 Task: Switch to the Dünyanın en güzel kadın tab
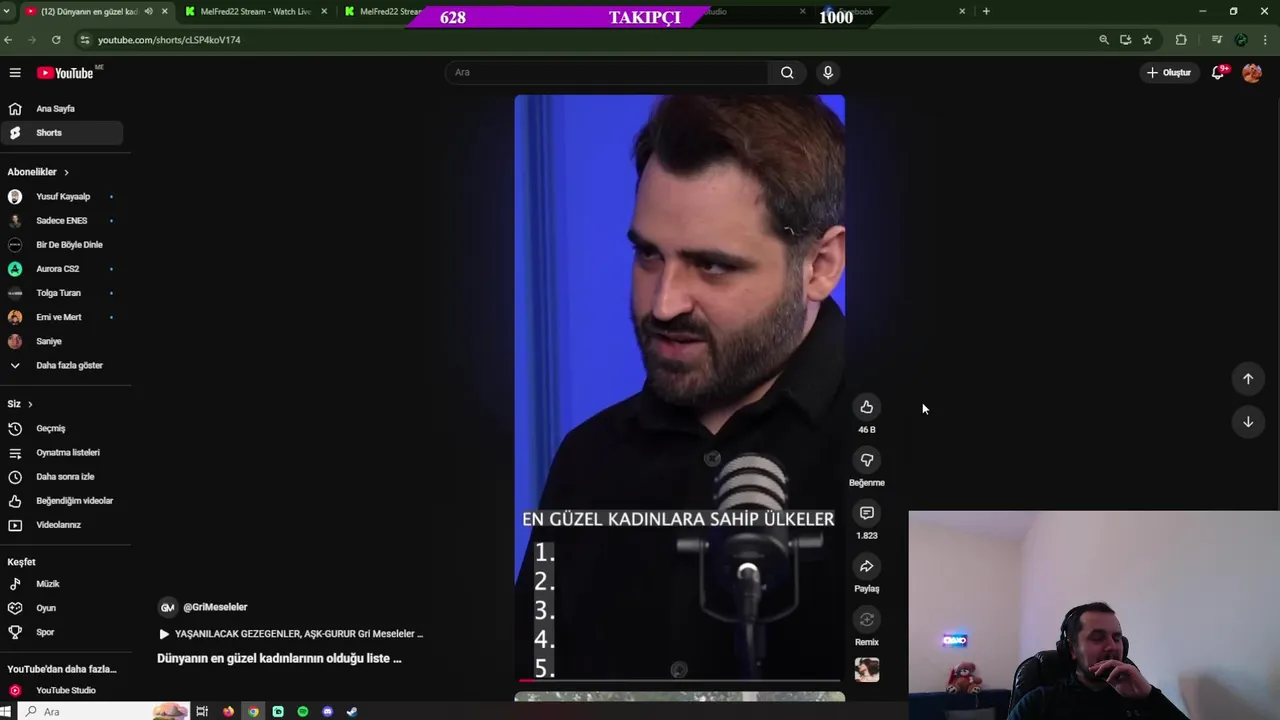coord(88,12)
